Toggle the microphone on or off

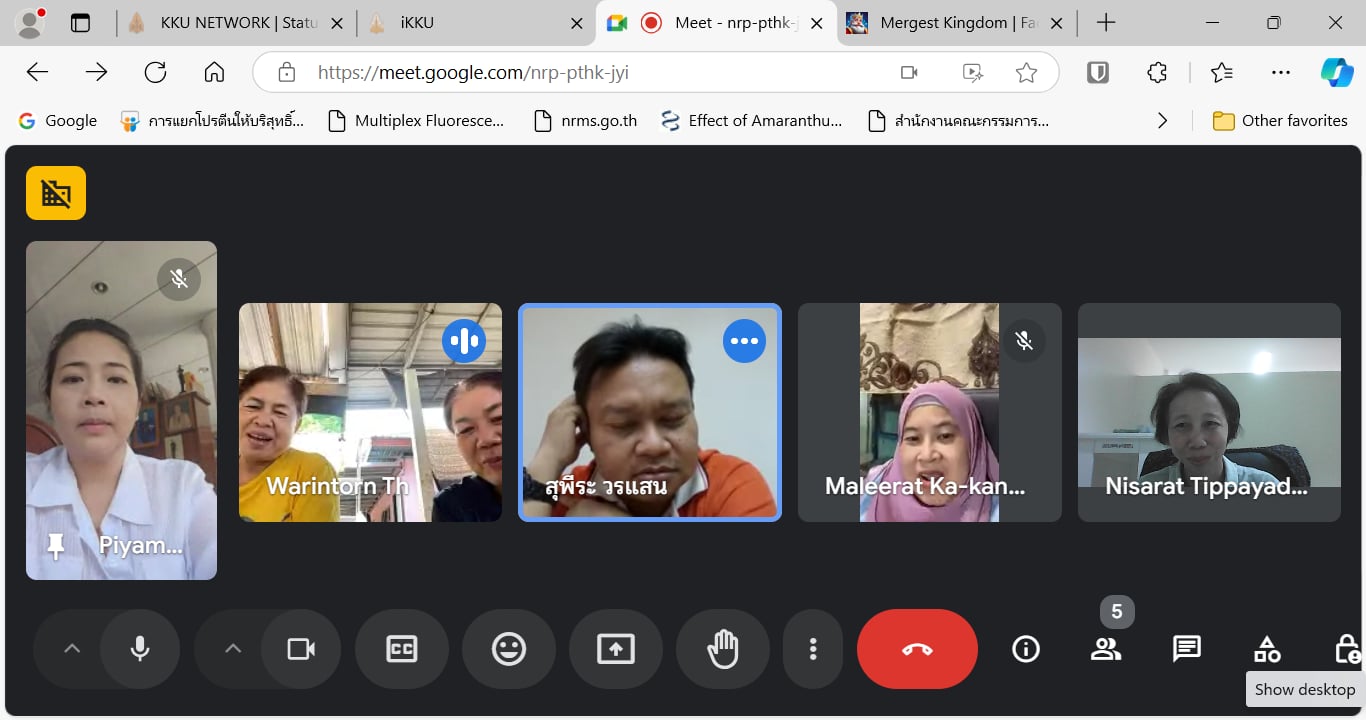click(140, 649)
